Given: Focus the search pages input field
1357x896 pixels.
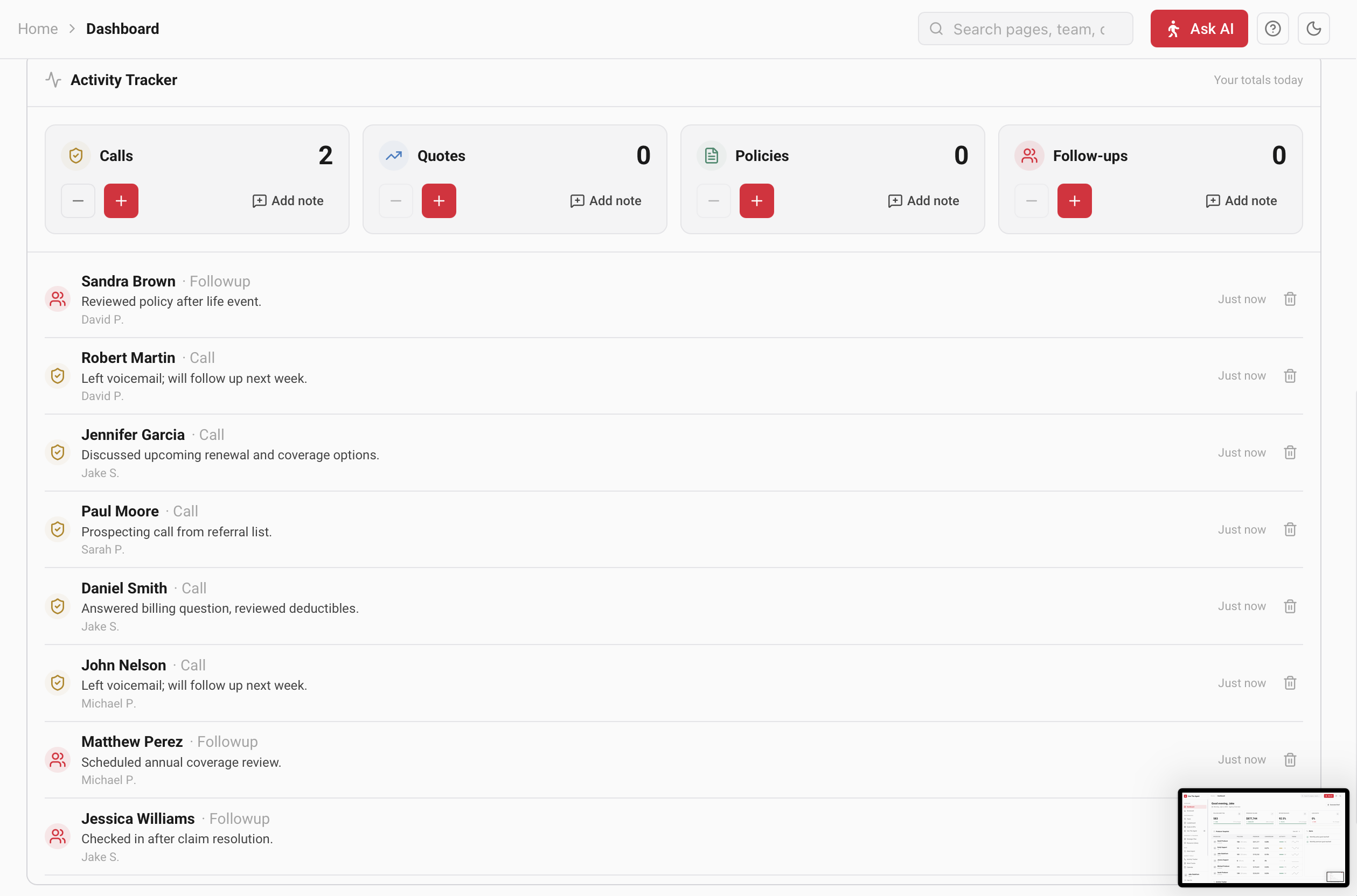Looking at the screenshot, I should pyautogui.click(x=1026, y=29).
